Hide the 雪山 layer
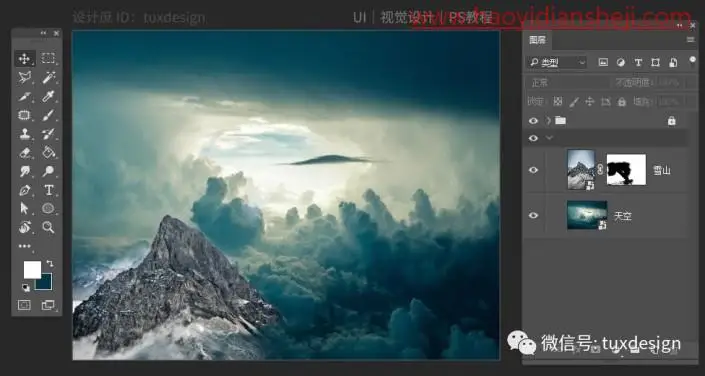Image resolution: width=705 pixels, height=376 pixels. point(533,170)
